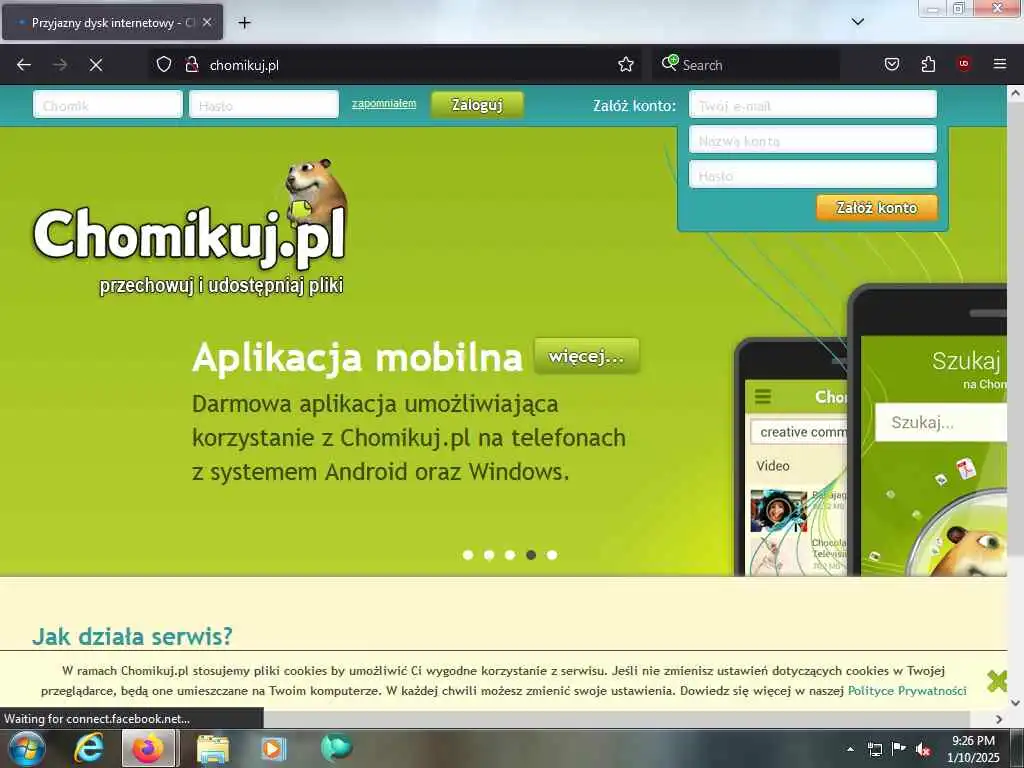Image resolution: width=1024 pixels, height=768 pixels.
Task: Select the Przyjazny dysk internetowy tab
Action: coord(112,22)
